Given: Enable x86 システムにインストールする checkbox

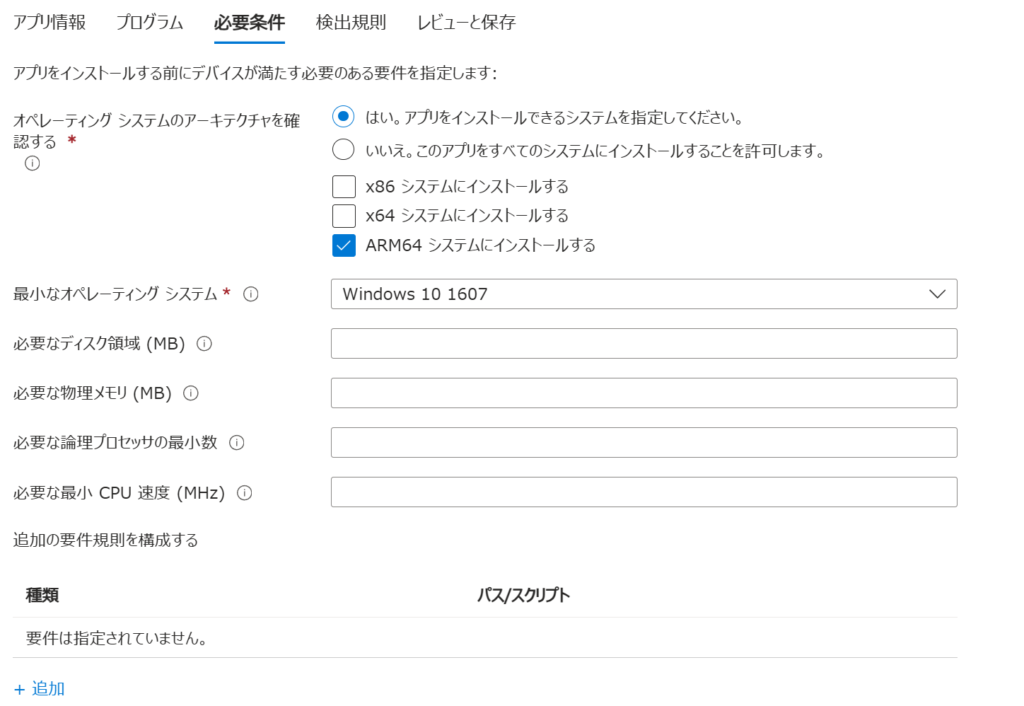Looking at the screenshot, I should click(344, 186).
